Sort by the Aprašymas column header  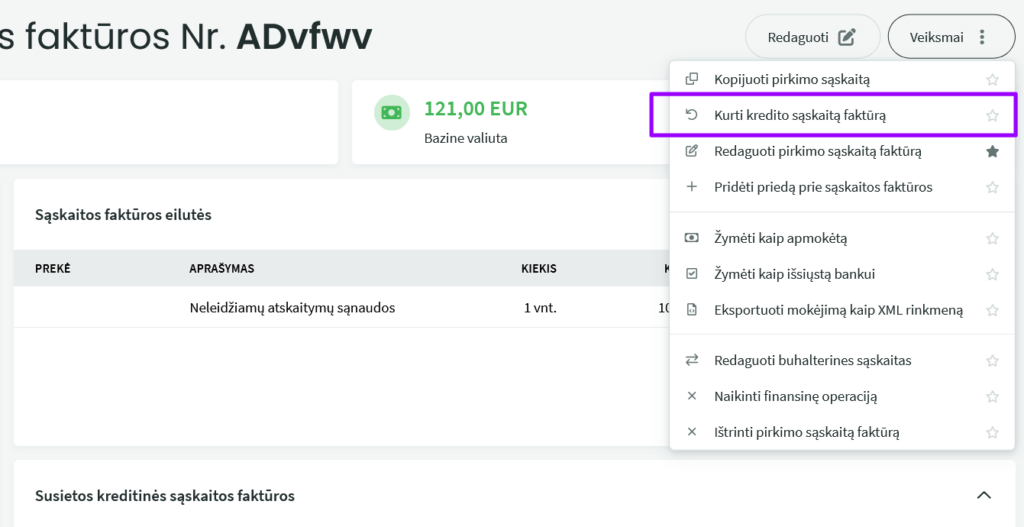(222, 268)
